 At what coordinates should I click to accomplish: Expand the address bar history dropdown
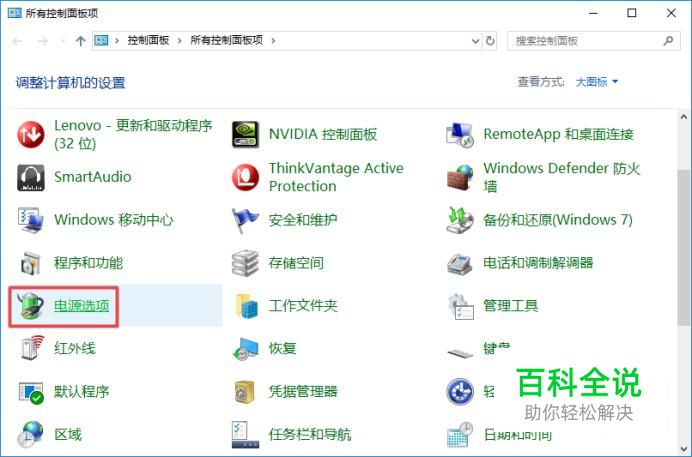475,41
